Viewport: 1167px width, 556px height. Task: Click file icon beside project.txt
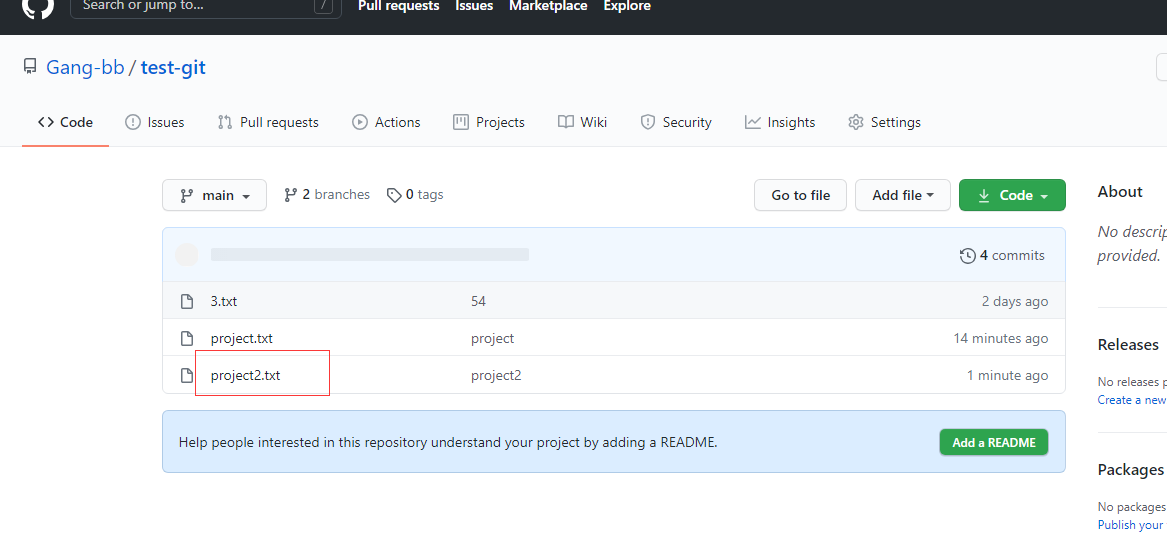[x=188, y=339]
